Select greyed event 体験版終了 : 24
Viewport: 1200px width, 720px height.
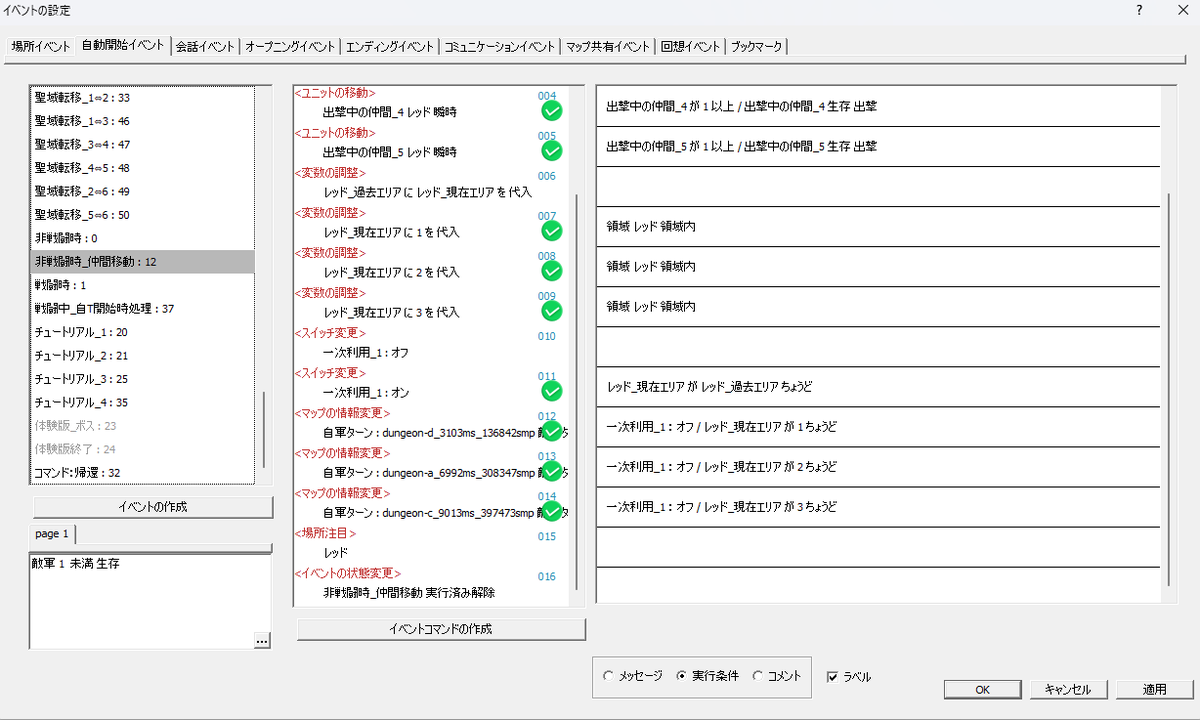pyautogui.click(x=142, y=448)
